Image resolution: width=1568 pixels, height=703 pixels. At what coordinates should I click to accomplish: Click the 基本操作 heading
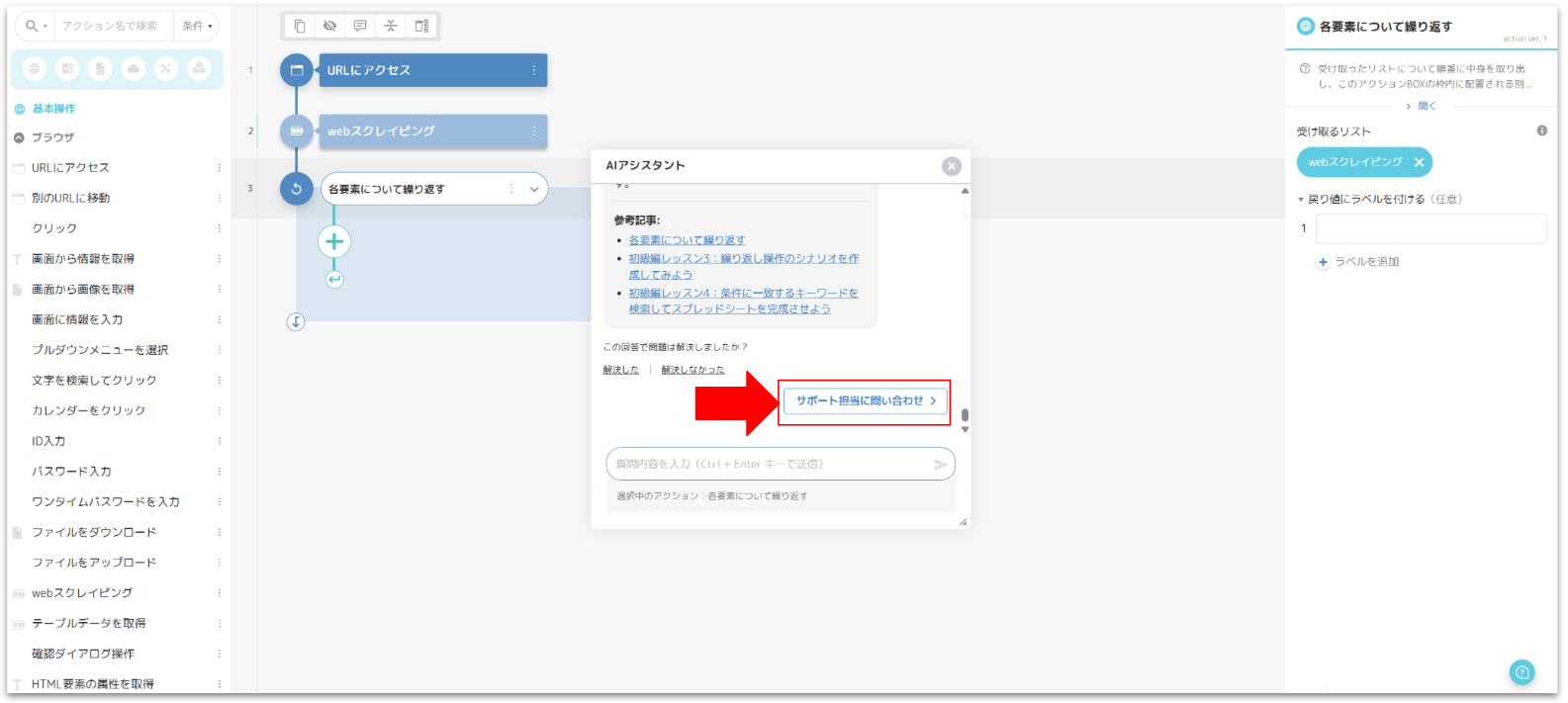click(x=53, y=109)
